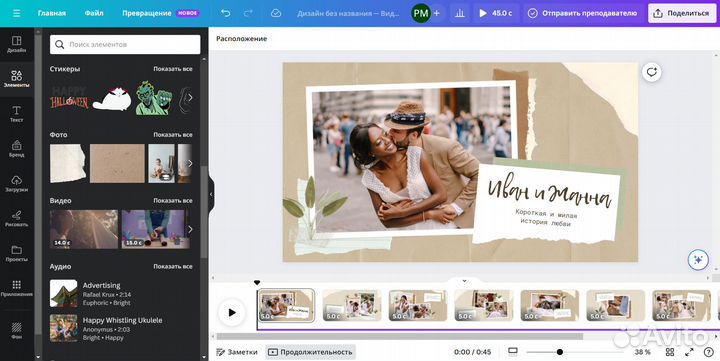Select the third timeline scene thumbnail
Viewport: 720px width, 361px height.
click(418, 305)
